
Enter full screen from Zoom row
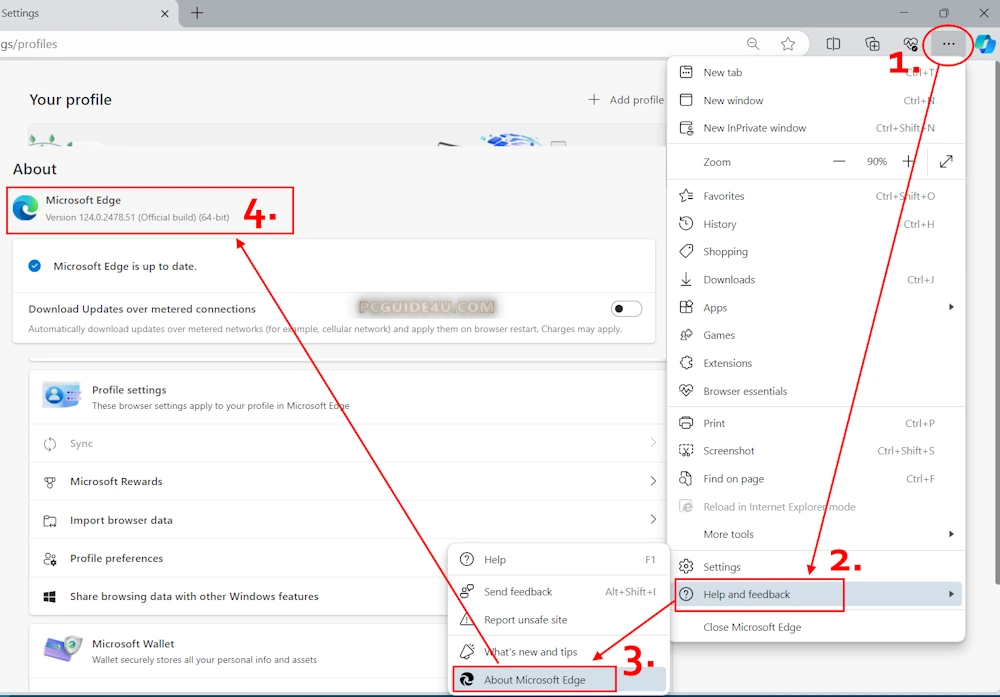[946, 161]
